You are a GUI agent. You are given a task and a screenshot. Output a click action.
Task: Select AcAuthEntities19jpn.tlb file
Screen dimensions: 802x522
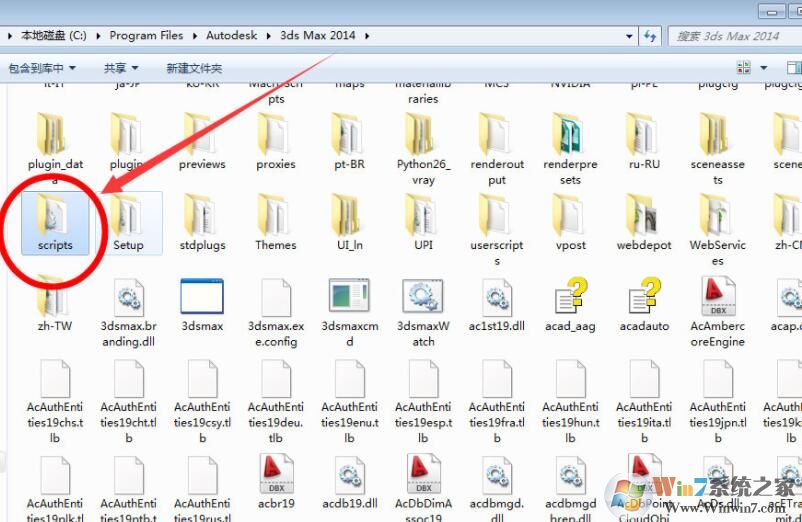coord(718,401)
